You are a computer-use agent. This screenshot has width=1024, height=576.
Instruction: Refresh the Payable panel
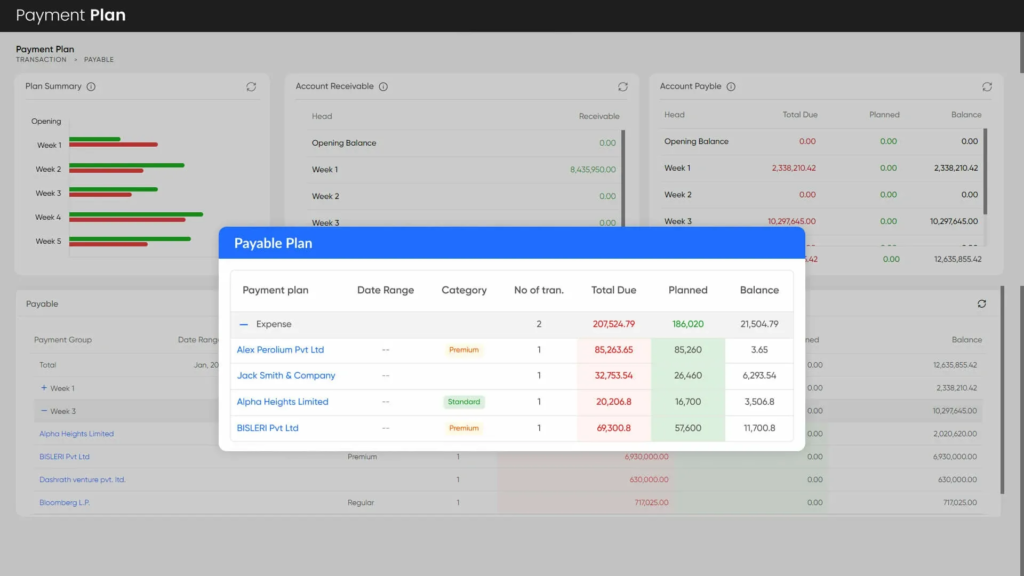(x=982, y=304)
